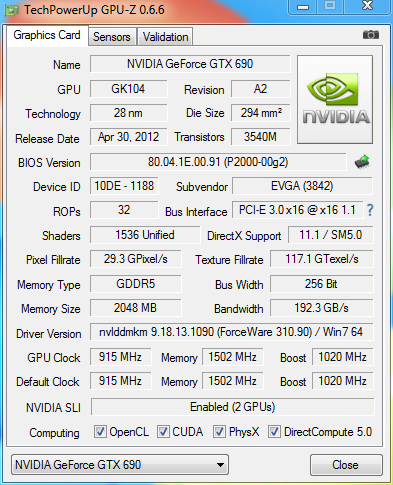The image size is (393, 485).
Task: Open the GPU selection dropdown arrow
Action: click(x=220, y=465)
